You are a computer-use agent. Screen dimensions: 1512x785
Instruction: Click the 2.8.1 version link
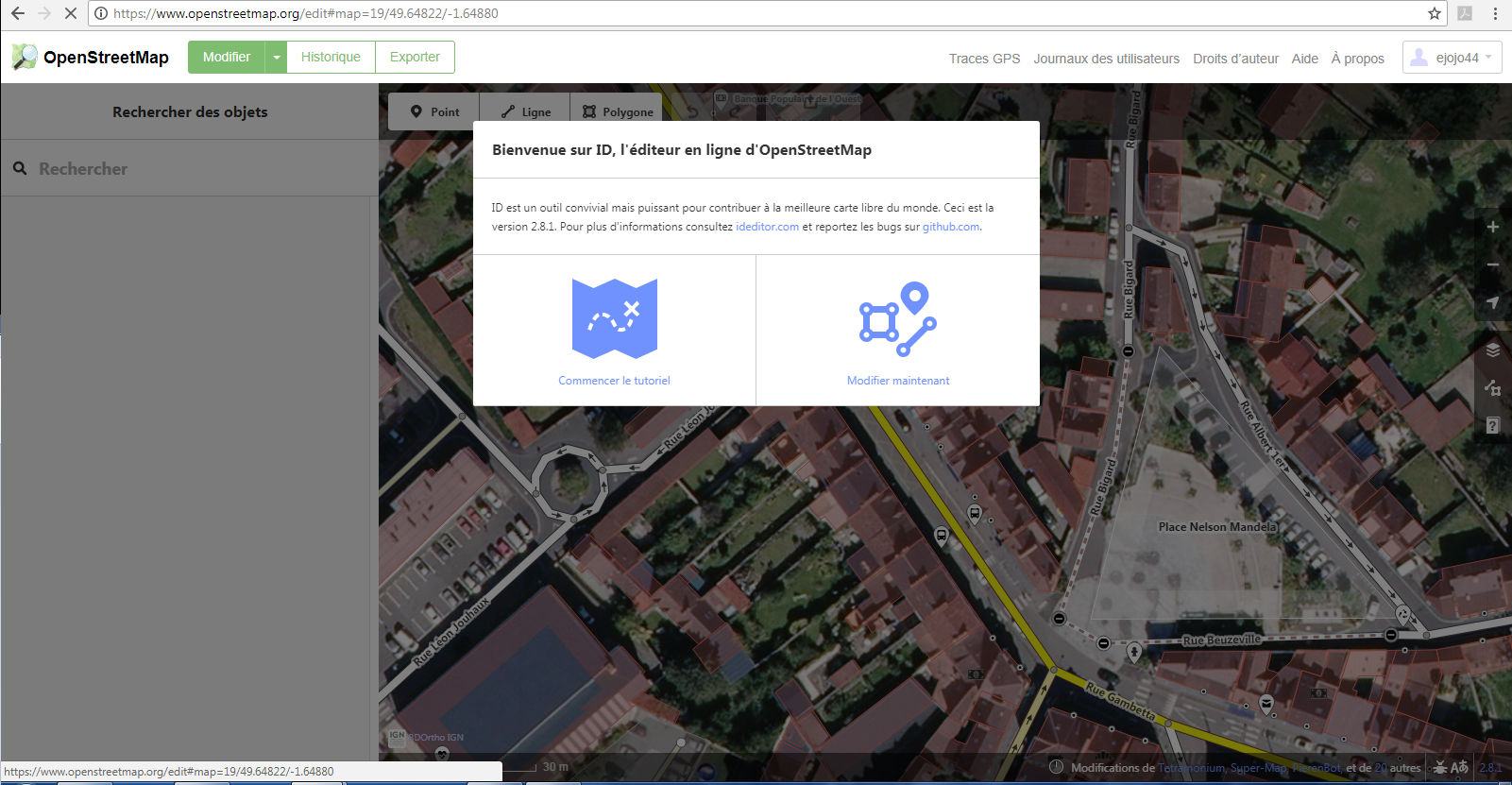1490,768
